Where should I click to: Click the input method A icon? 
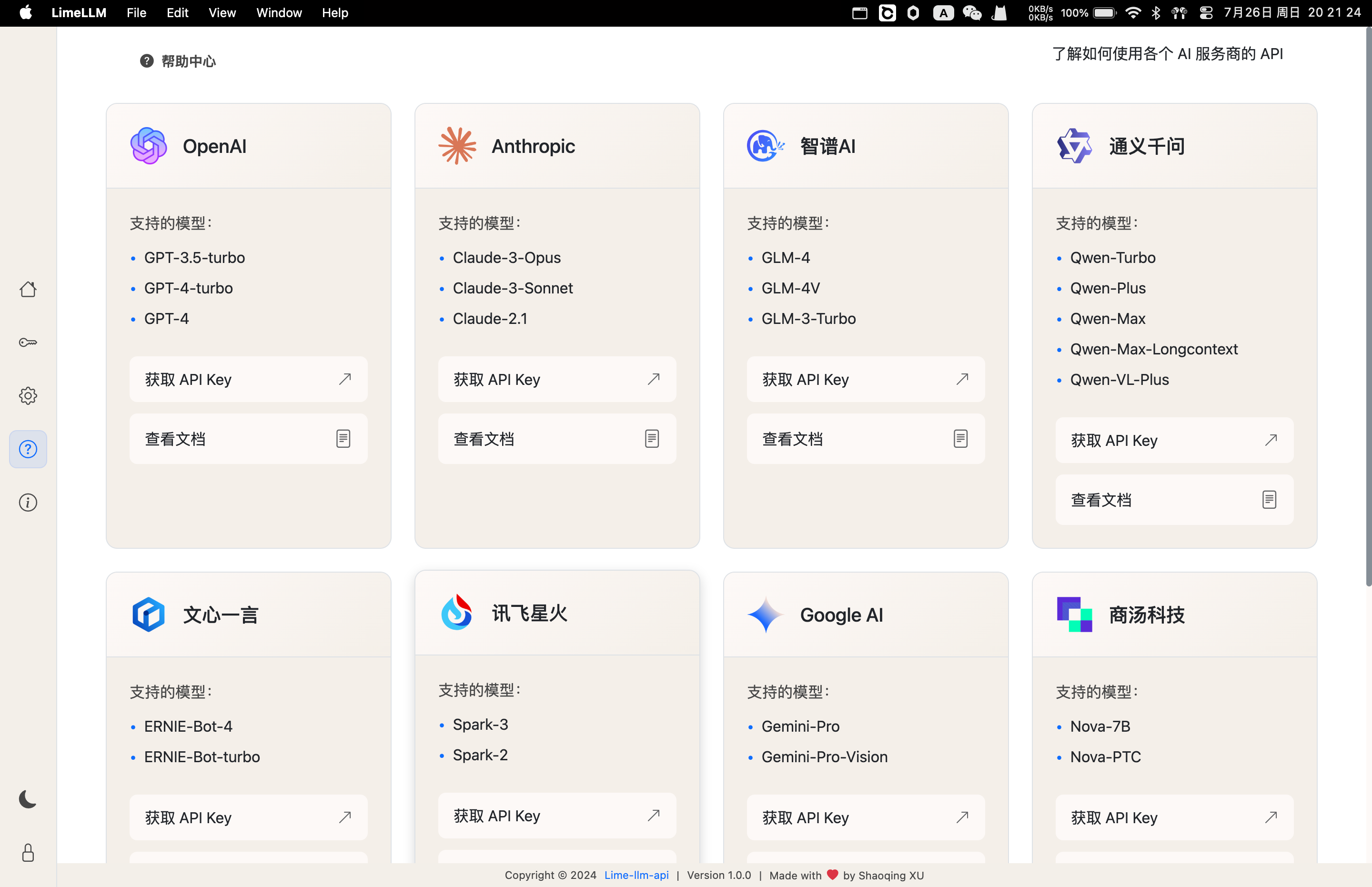(x=943, y=13)
